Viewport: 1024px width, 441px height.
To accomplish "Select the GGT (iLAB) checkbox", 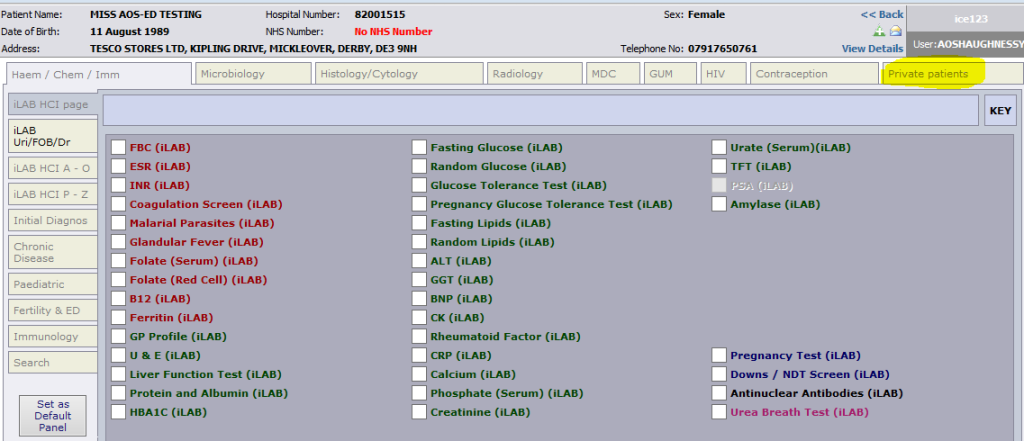I will pyautogui.click(x=419, y=280).
